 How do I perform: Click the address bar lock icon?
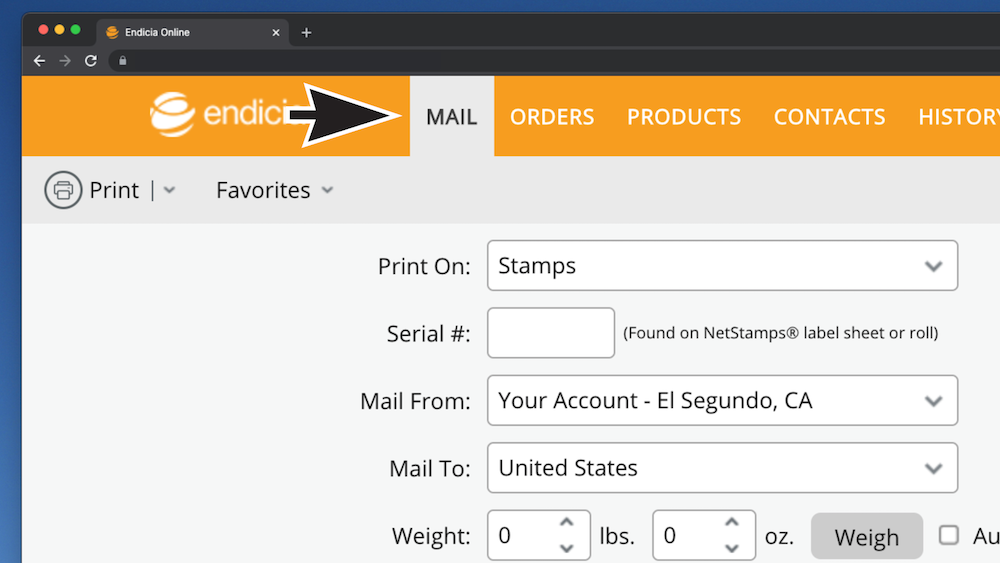tap(123, 61)
